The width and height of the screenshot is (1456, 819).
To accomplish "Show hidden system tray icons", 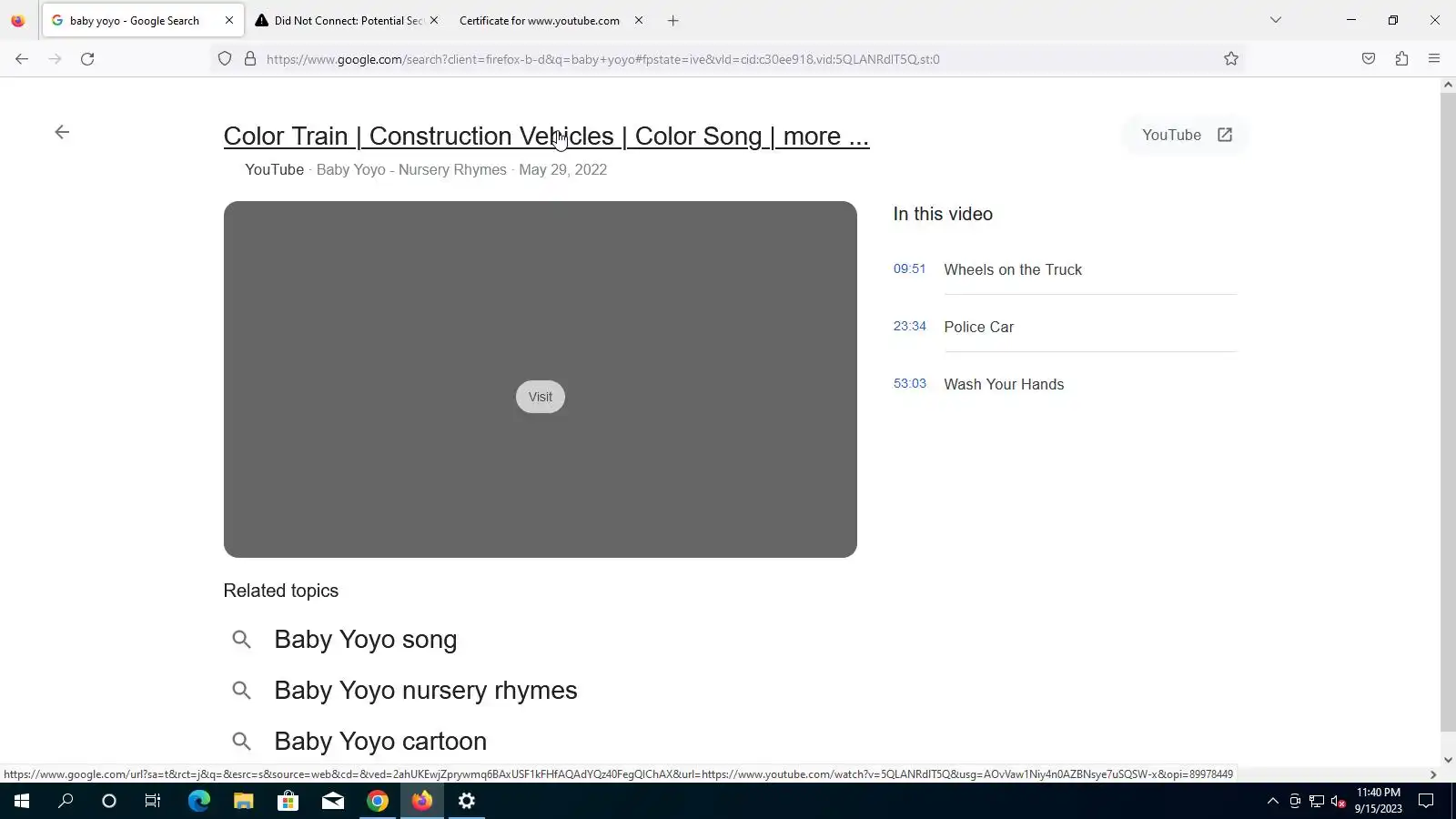I will click(x=1272, y=801).
